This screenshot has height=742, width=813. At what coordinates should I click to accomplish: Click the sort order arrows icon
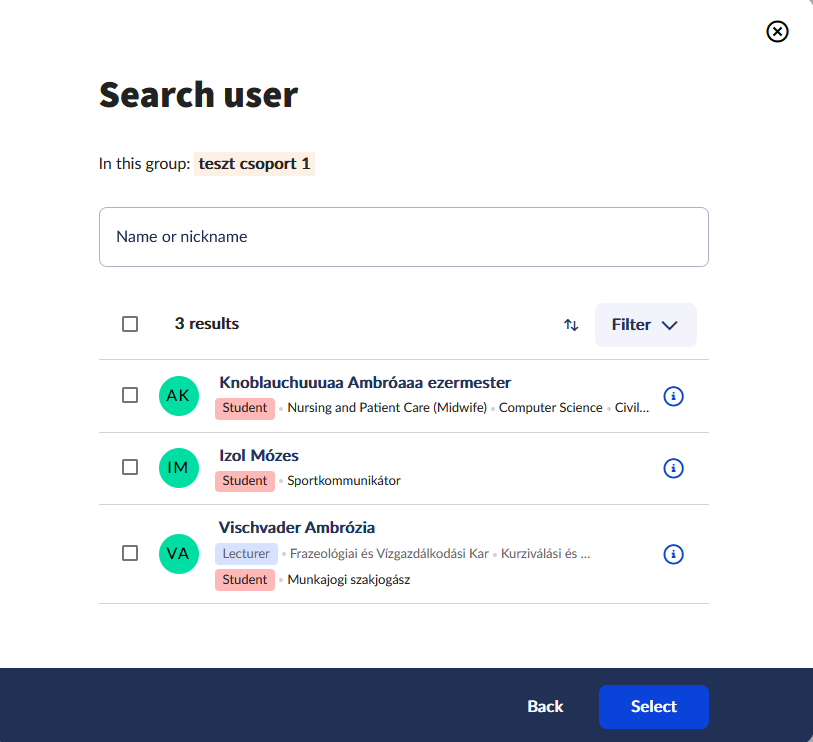(571, 325)
